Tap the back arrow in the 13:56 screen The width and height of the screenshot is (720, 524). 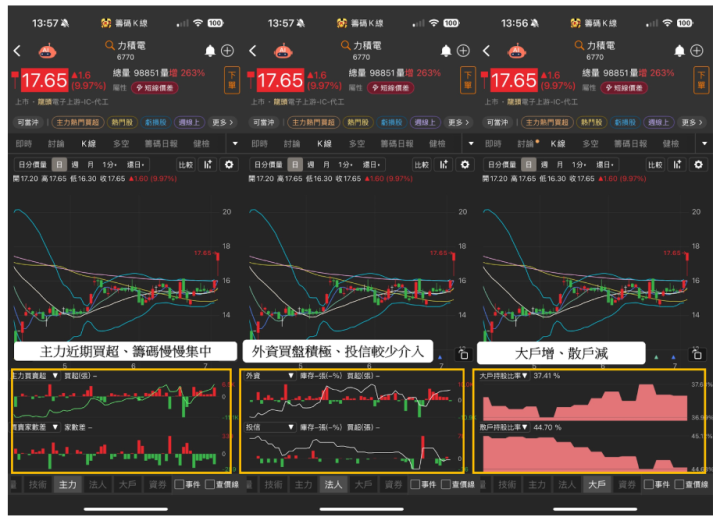click(x=487, y=51)
